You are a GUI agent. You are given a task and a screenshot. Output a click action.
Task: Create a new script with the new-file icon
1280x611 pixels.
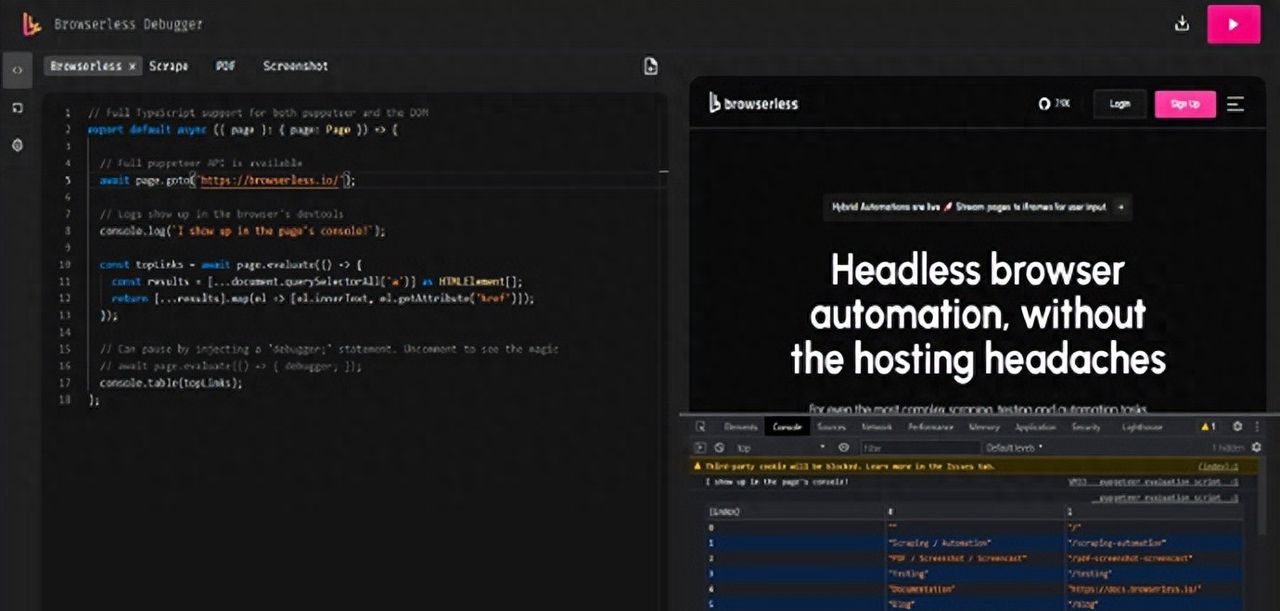click(x=650, y=66)
